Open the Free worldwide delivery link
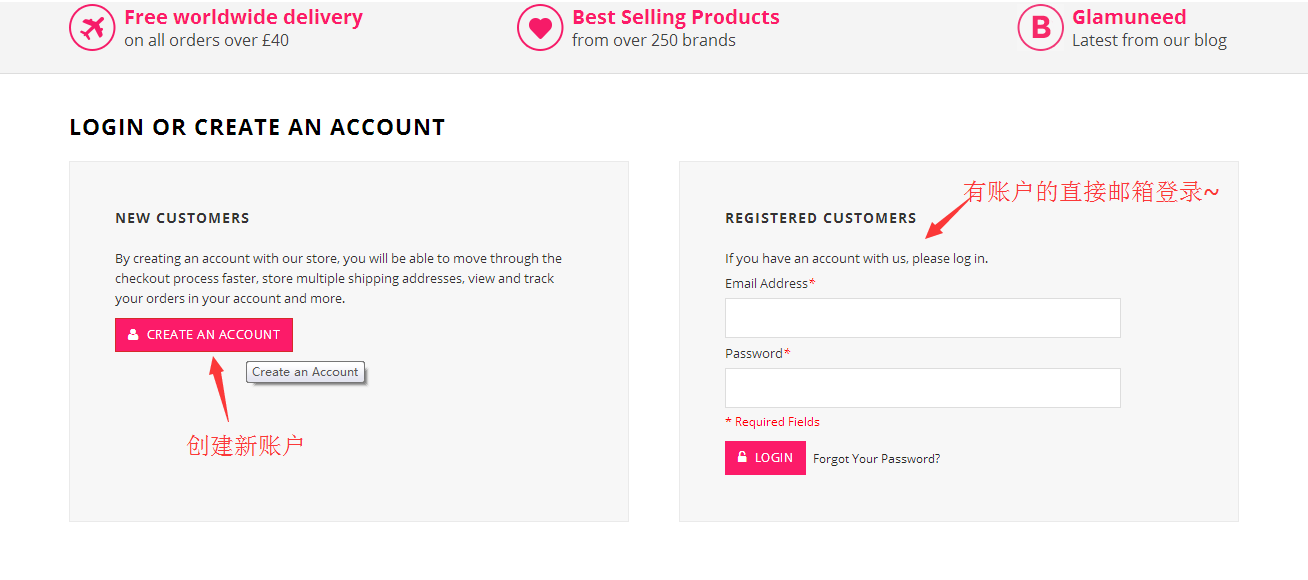This screenshot has width=1308, height=580. (243, 17)
